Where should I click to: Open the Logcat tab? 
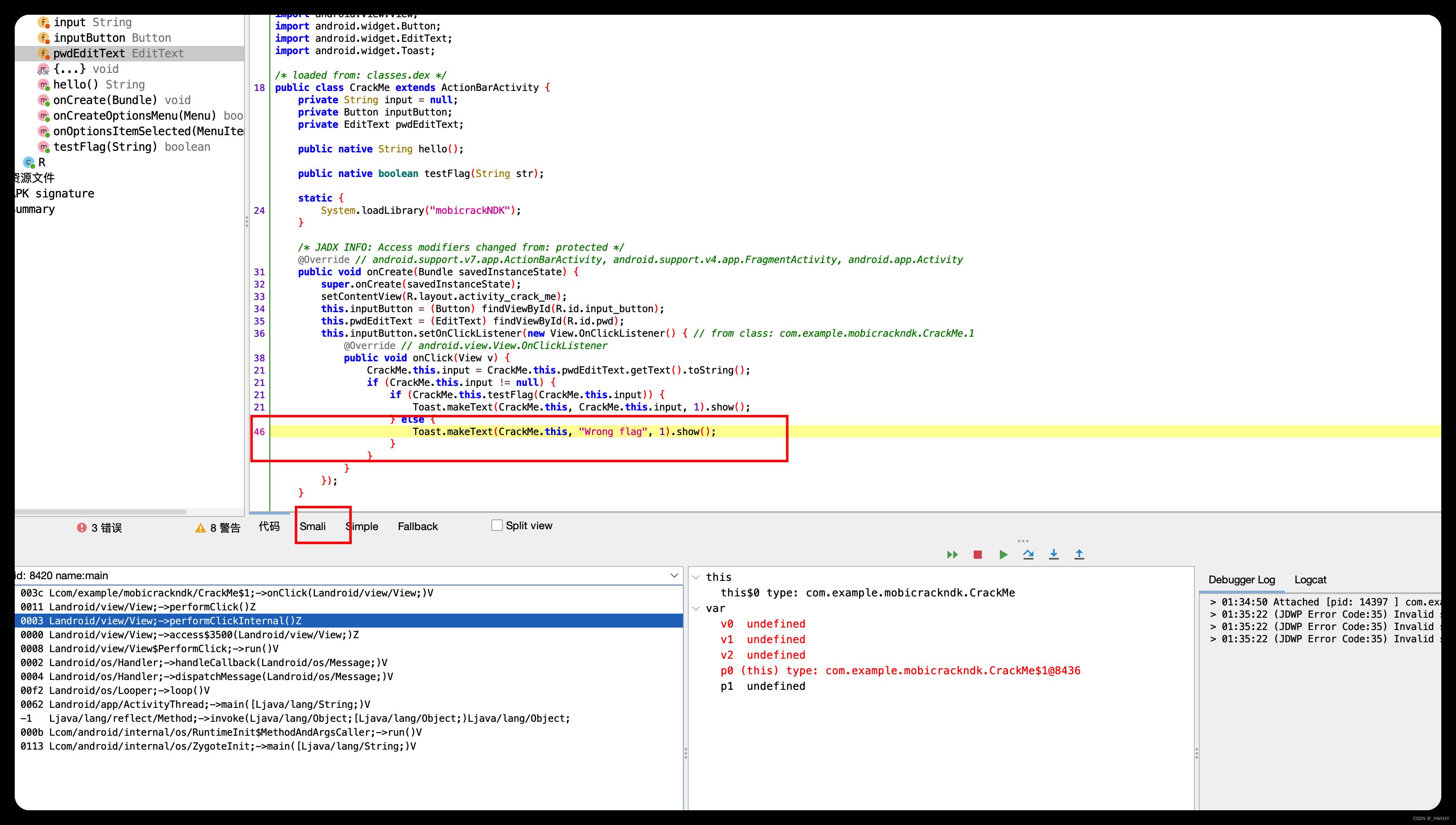(1311, 580)
